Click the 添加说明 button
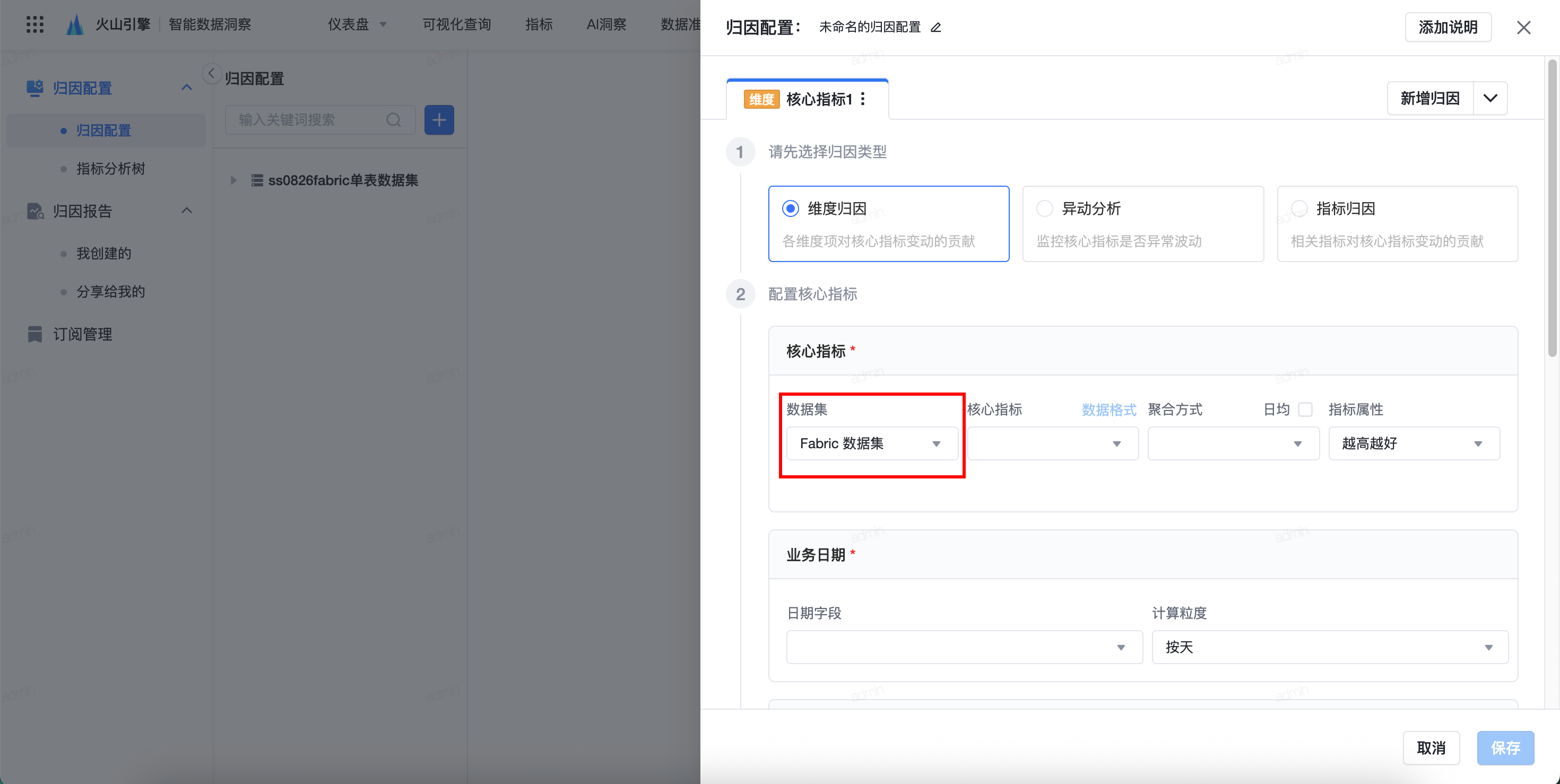 [x=1448, y=27]
